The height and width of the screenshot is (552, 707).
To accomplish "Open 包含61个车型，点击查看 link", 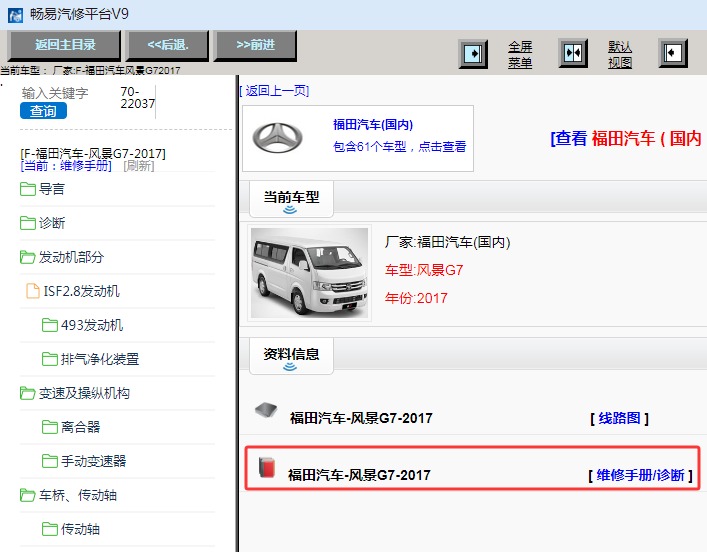I will click(x=399, y=147).
